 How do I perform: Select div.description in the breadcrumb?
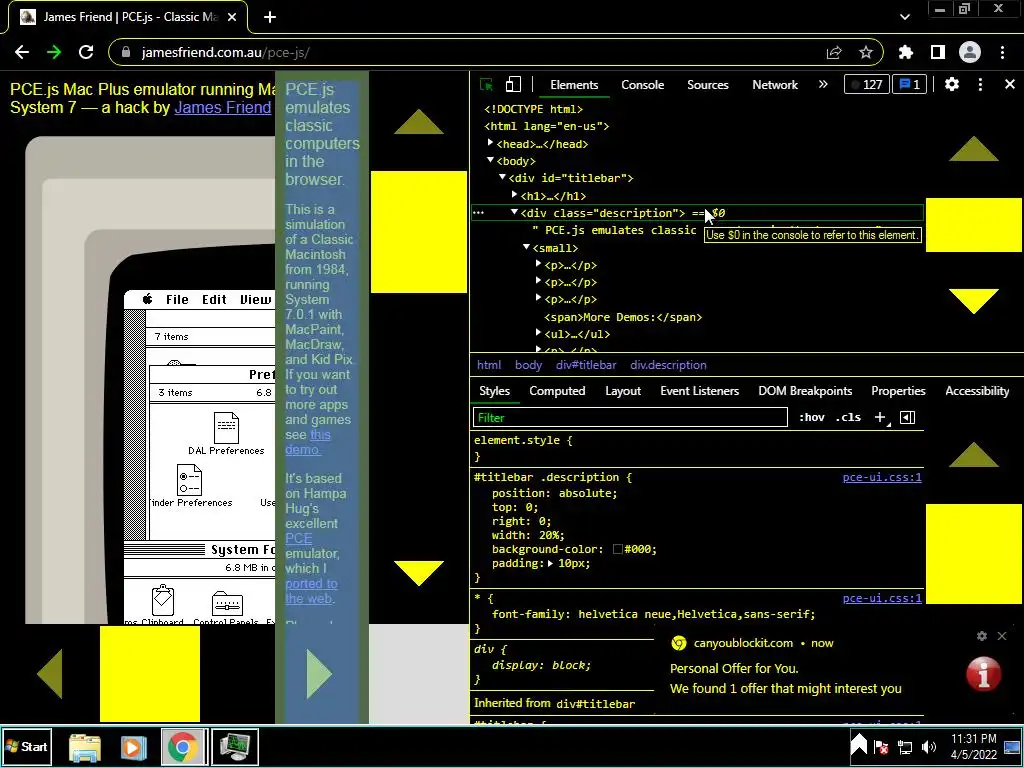[668, 365]
